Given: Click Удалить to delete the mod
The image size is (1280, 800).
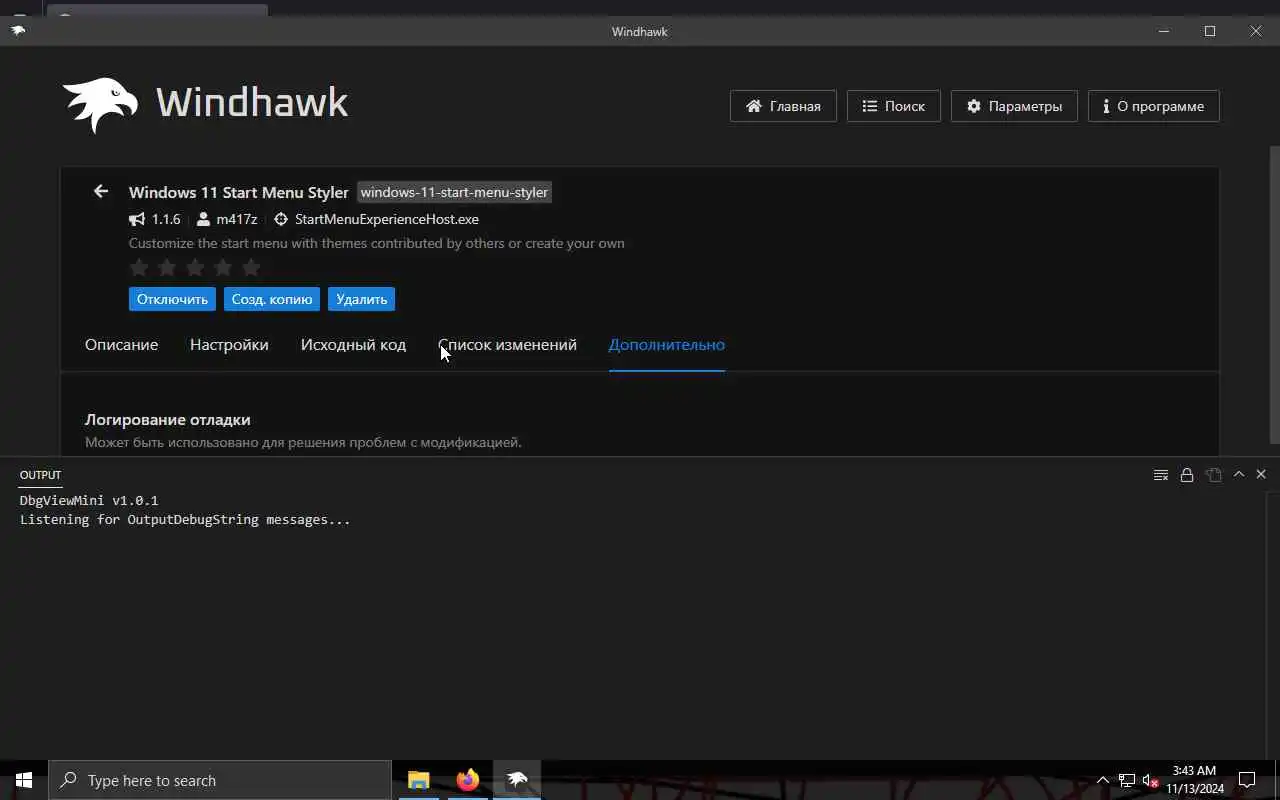Looking at the screenshot, I should 361,299.
